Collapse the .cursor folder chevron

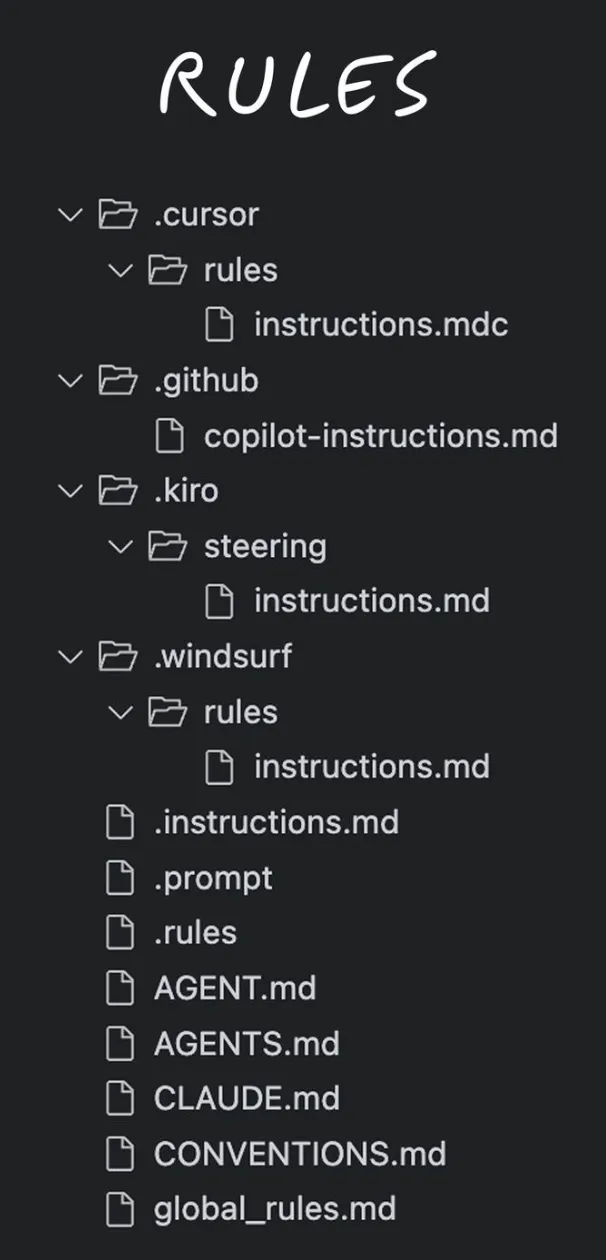click(70, 215)
